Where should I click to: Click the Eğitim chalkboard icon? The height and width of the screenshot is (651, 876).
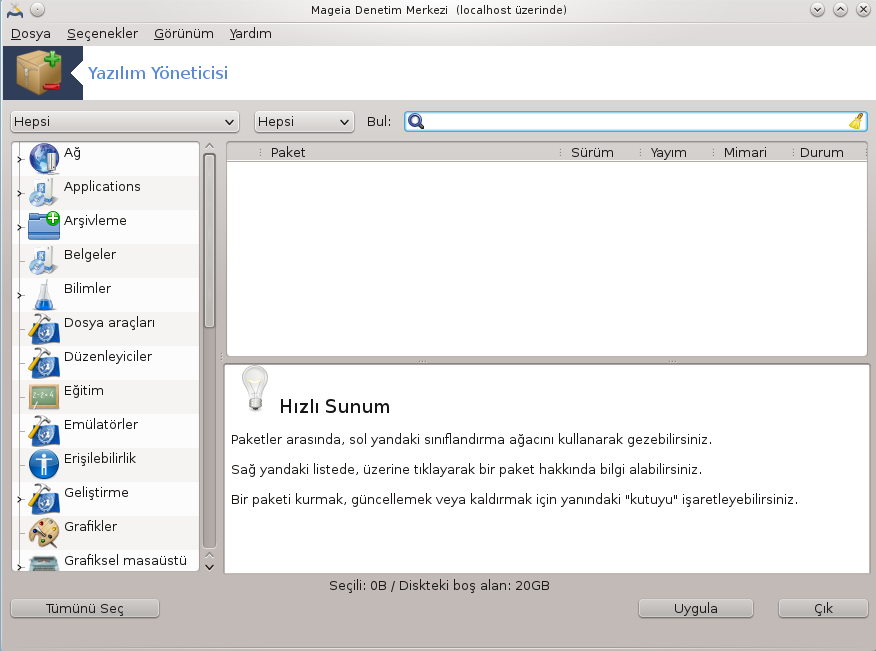tap(44, 397)
